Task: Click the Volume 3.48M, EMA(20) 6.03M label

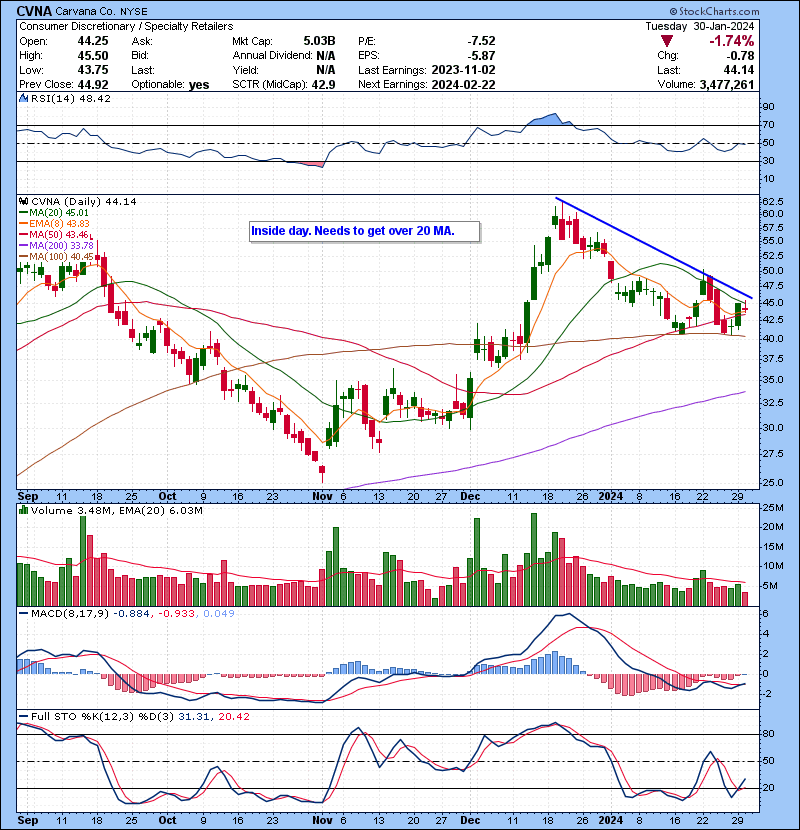Action: click(116, 510)
